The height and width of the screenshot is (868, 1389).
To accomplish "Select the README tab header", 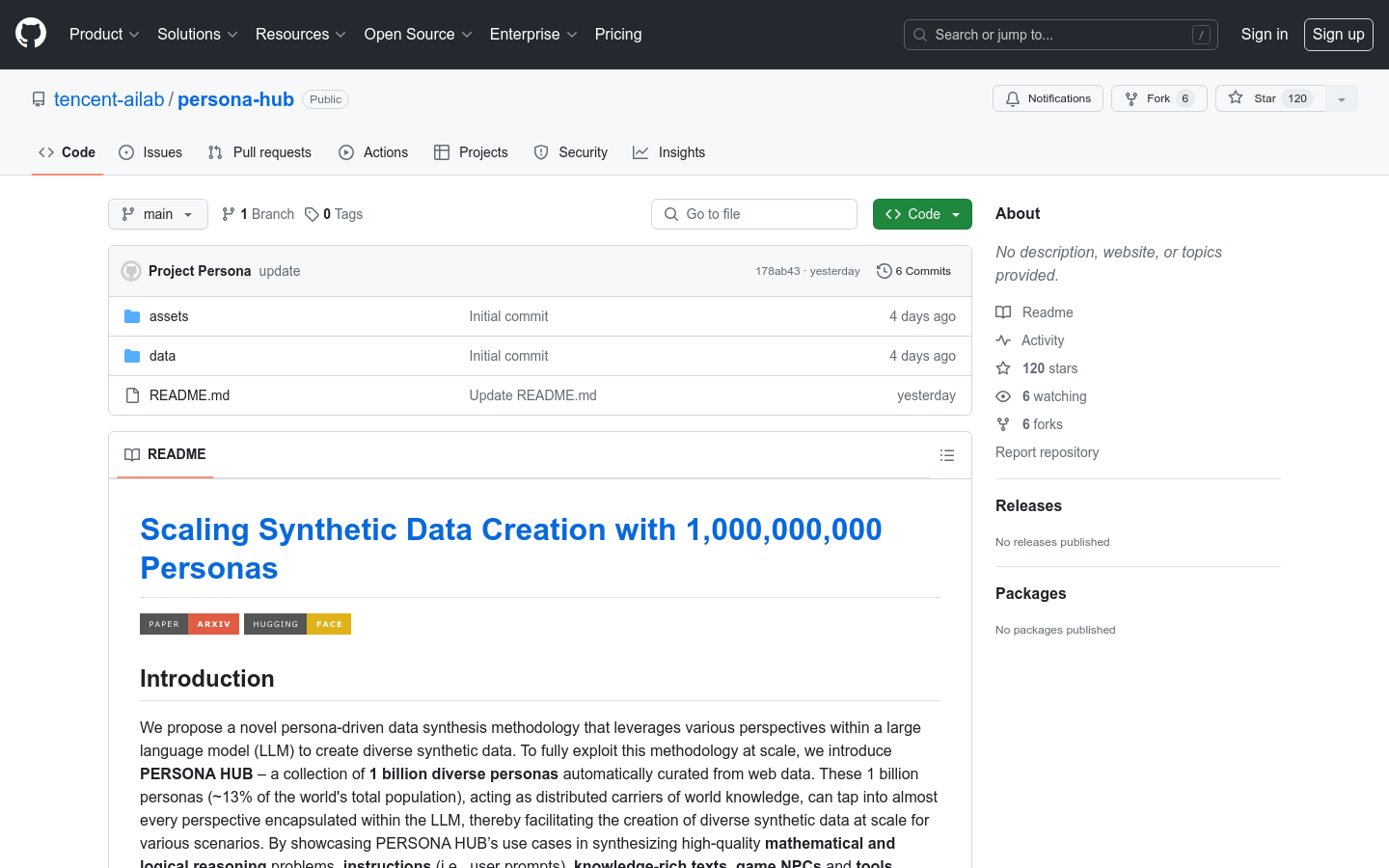I will [x=165, y=454].
